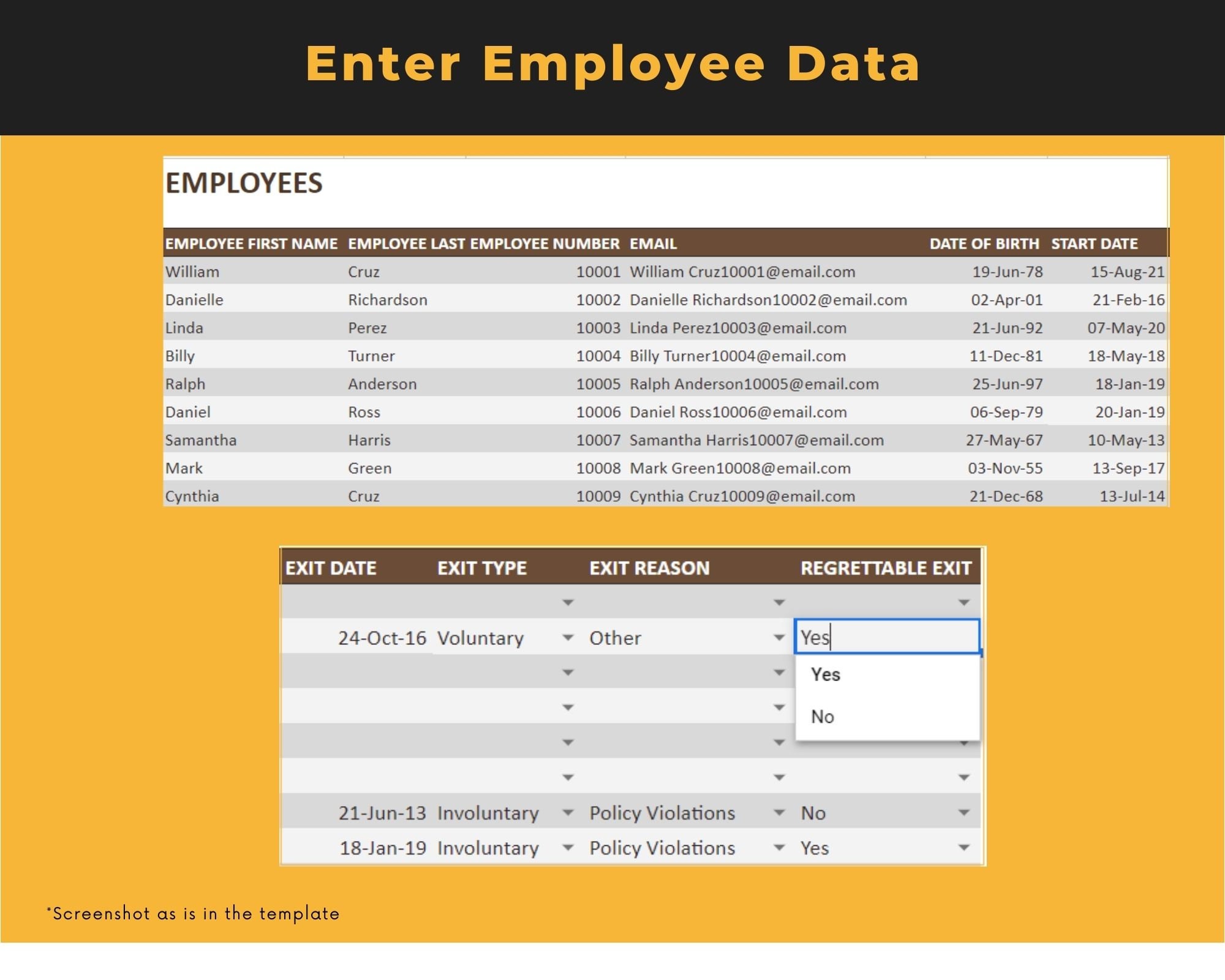Select the first name cell 'William'
The width and height of the screenshot is (1225, 980).
(x=192, y=271)
